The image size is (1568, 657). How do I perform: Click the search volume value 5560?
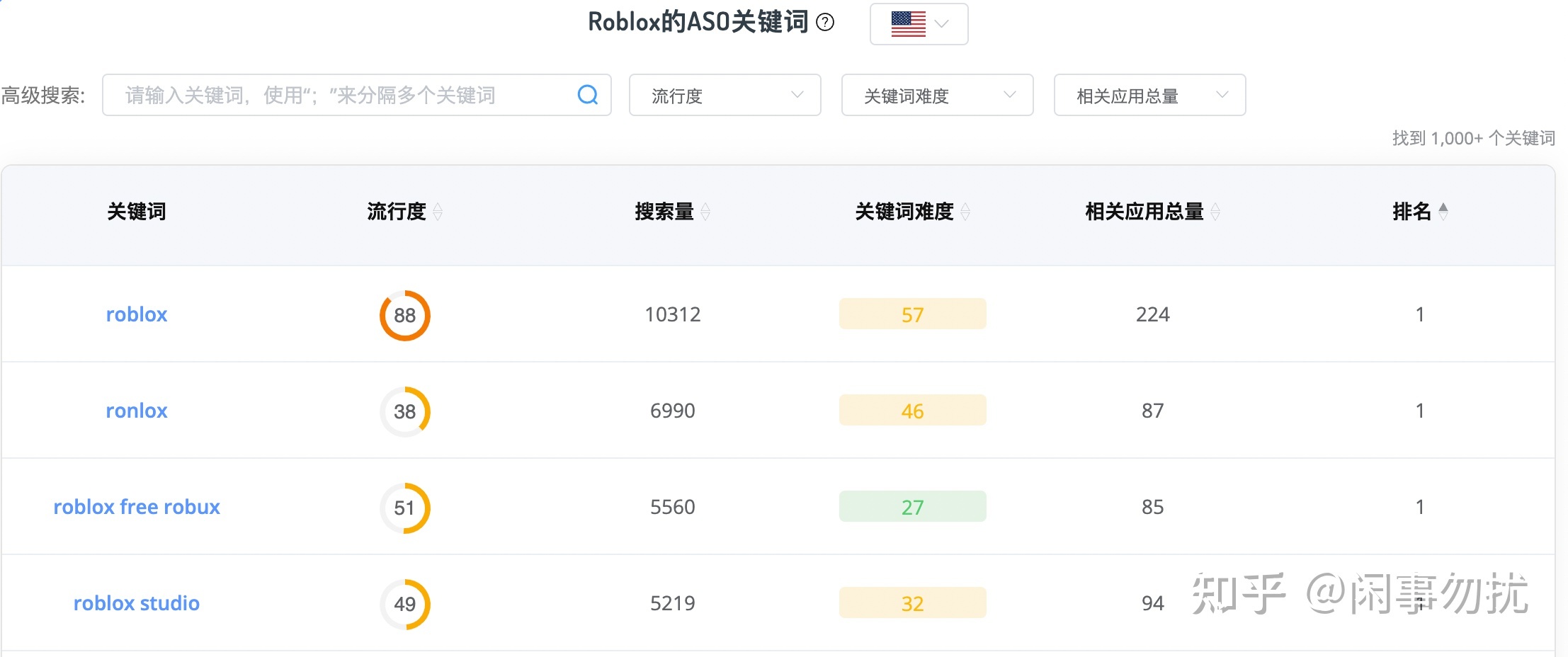tap(673, 507)
